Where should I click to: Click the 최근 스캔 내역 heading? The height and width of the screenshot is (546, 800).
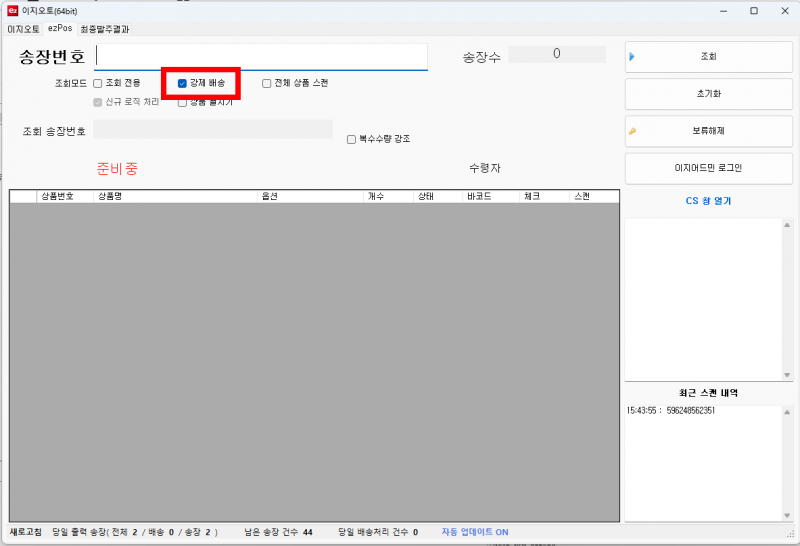[708, 393]
